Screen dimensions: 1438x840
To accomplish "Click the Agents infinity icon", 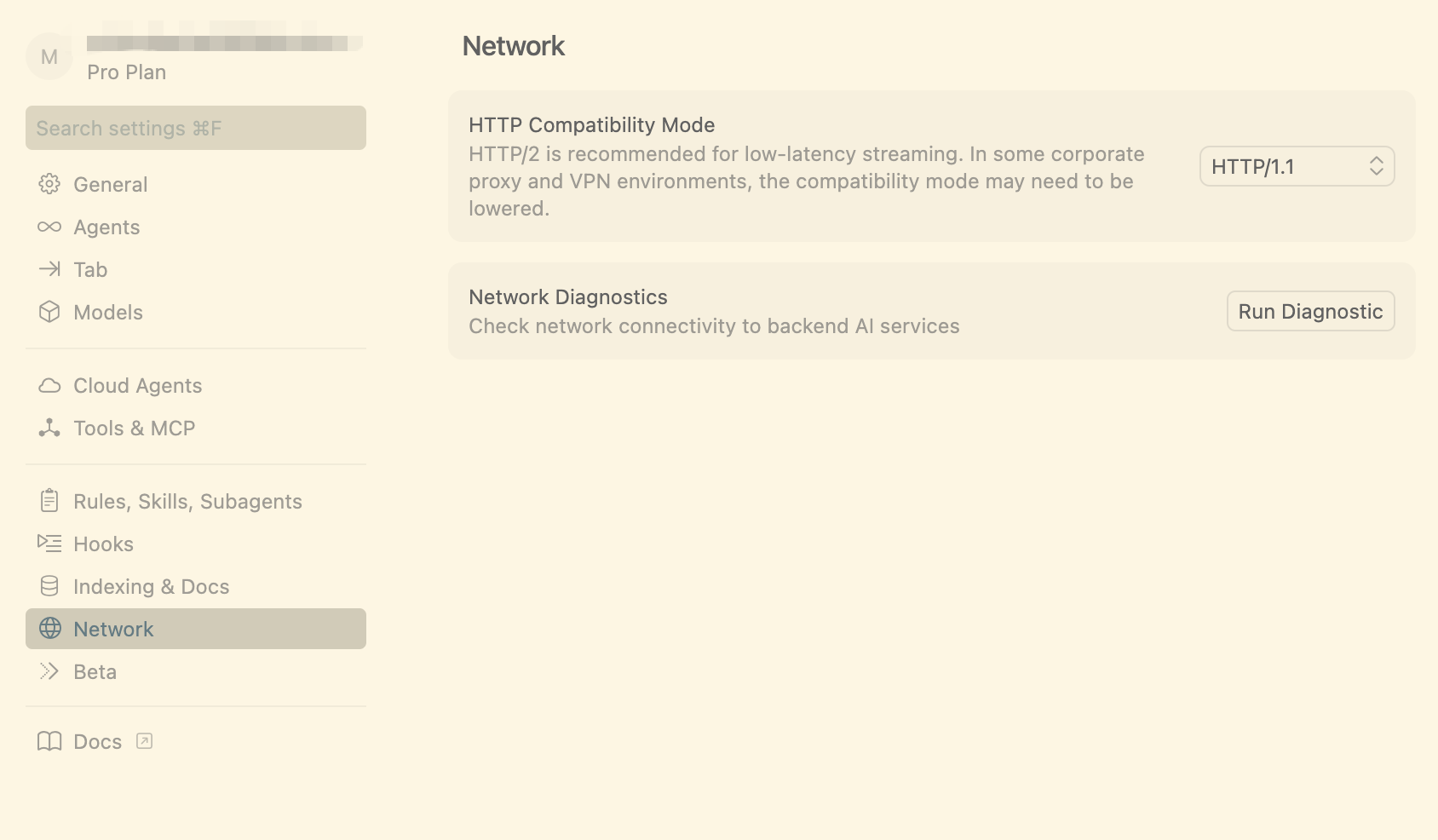I will click(x=49, y=227).
